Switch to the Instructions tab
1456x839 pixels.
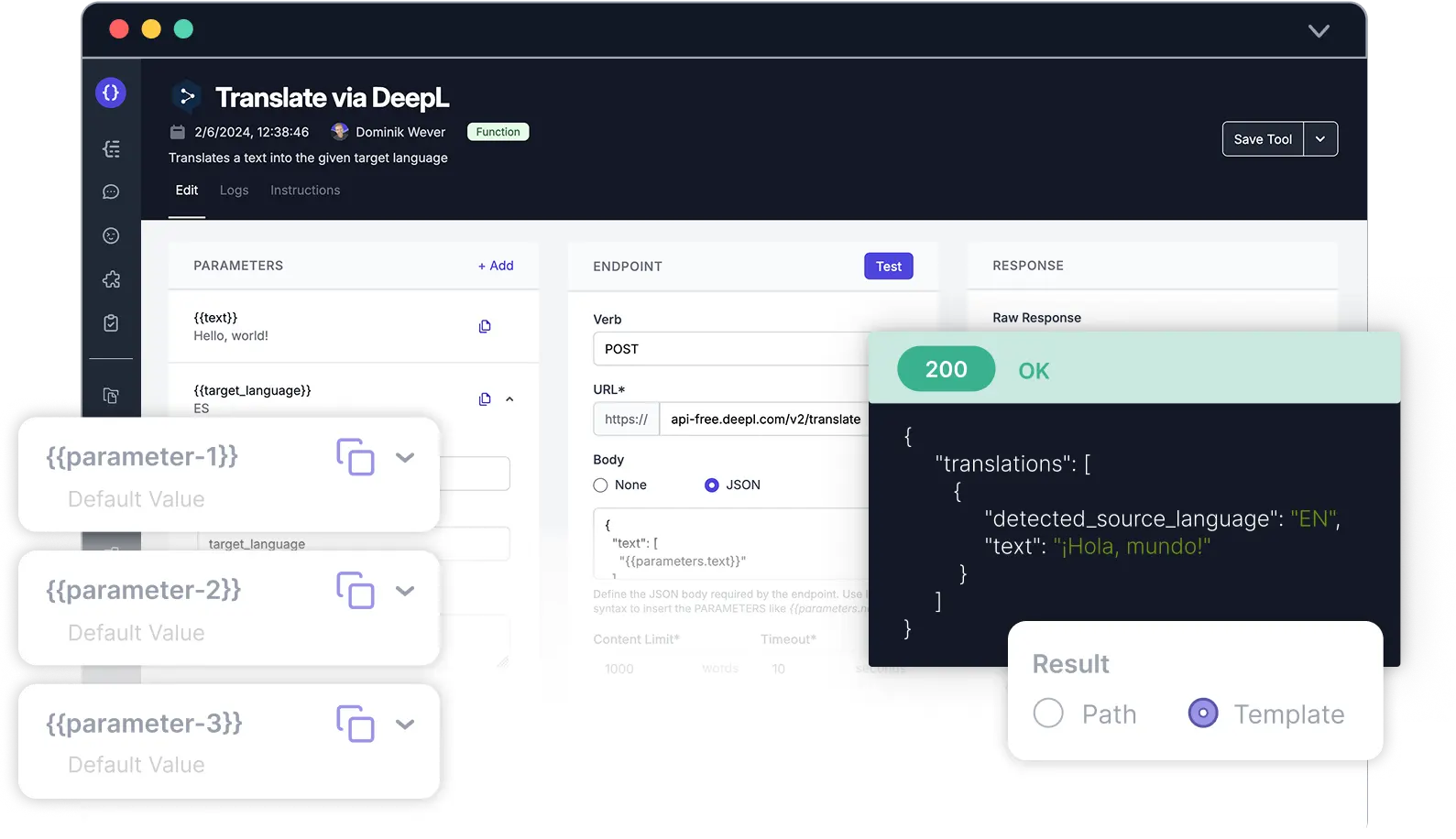coord(305,191)
